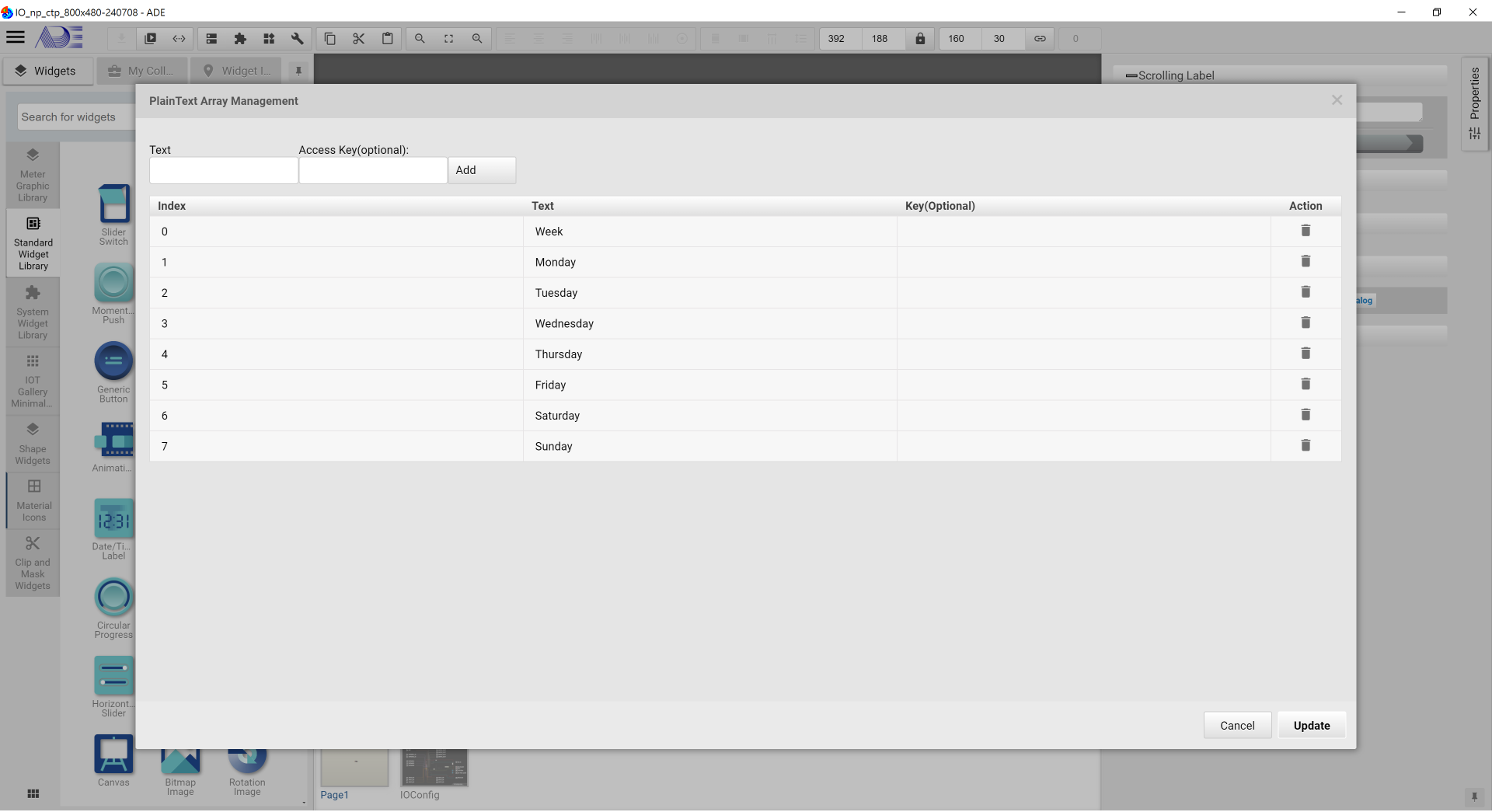
Task: Delete the Wednesday row via trash icon
Action: 1305,322
